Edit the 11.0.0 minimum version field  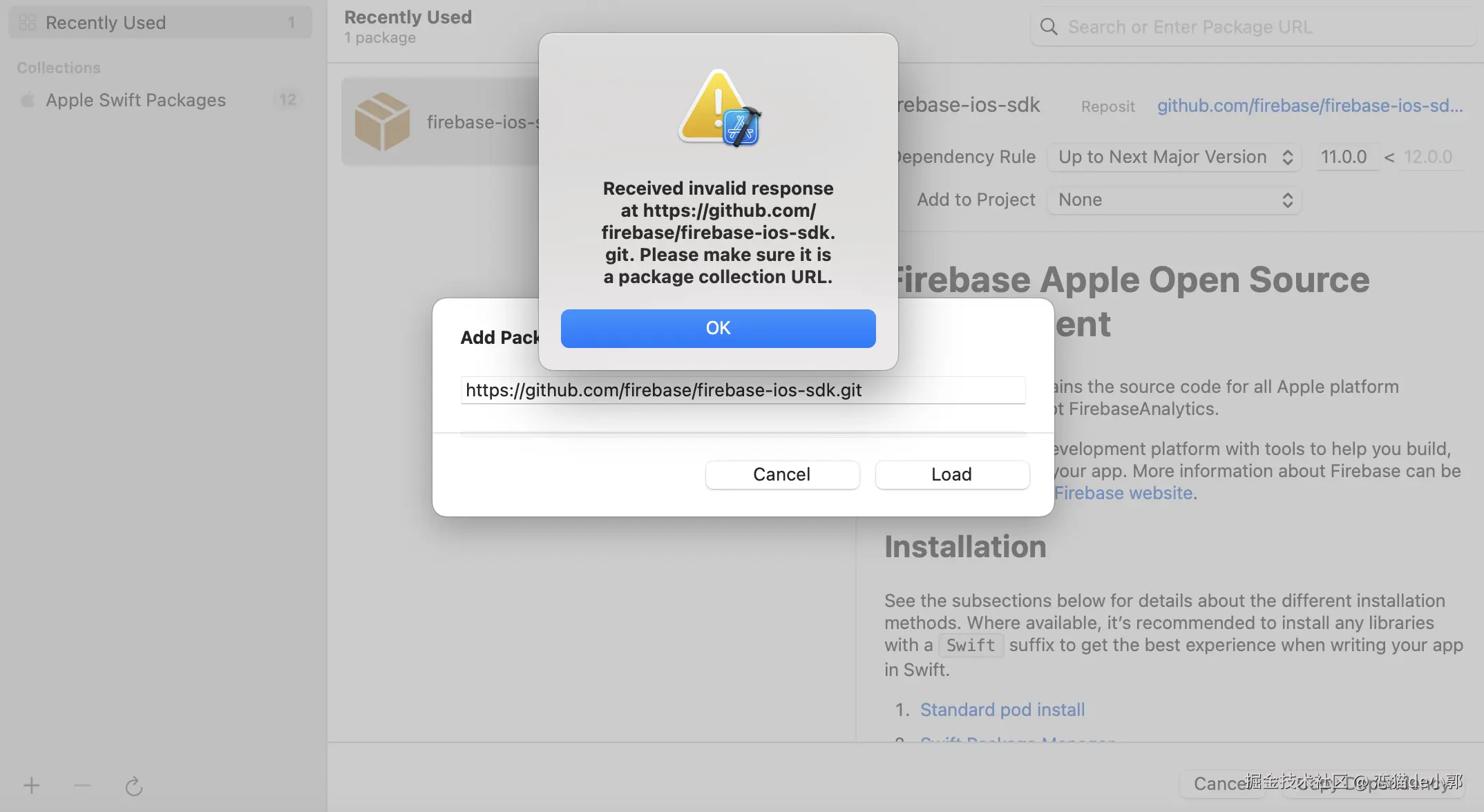coord(1344,157)
